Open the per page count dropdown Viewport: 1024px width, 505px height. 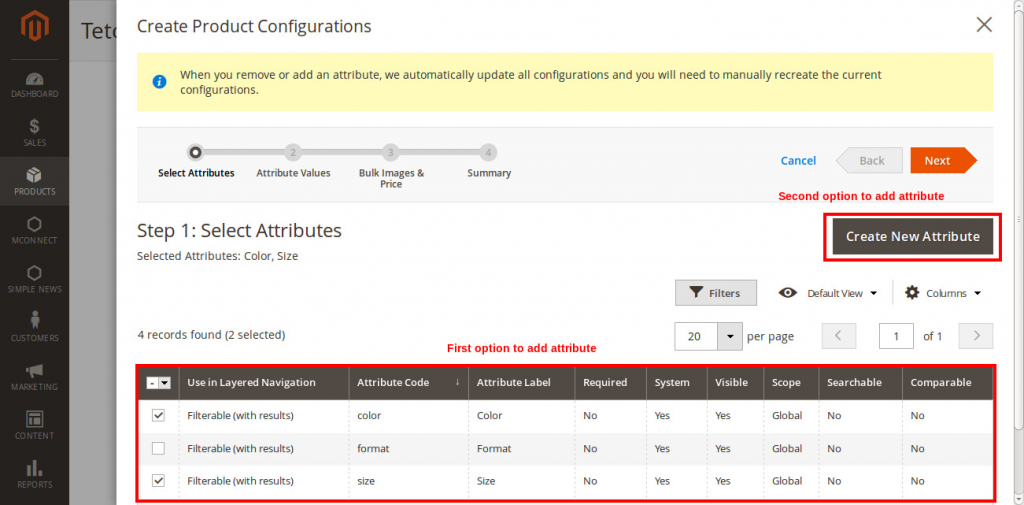coord(731,337)
